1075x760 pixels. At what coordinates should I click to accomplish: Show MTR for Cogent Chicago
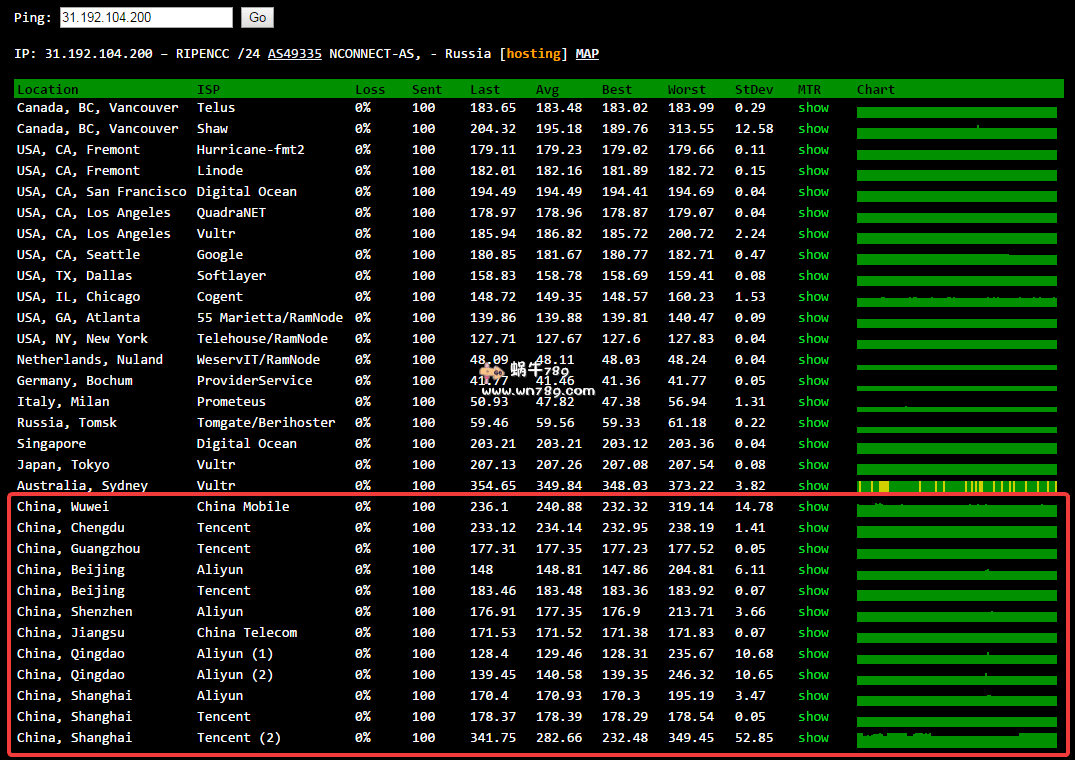813,296
